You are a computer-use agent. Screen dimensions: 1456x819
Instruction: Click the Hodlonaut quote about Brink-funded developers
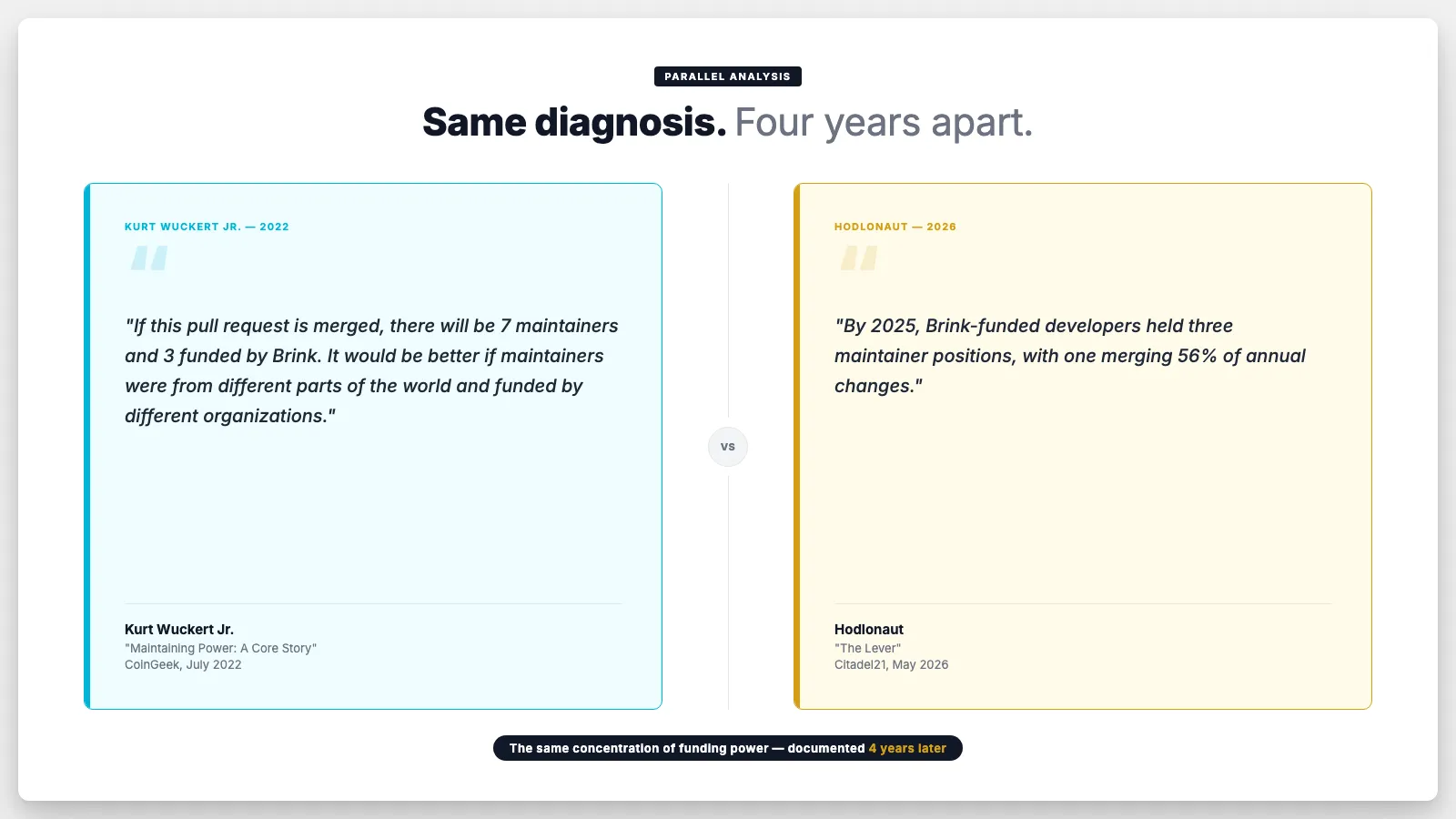(x=1070, y=356)
